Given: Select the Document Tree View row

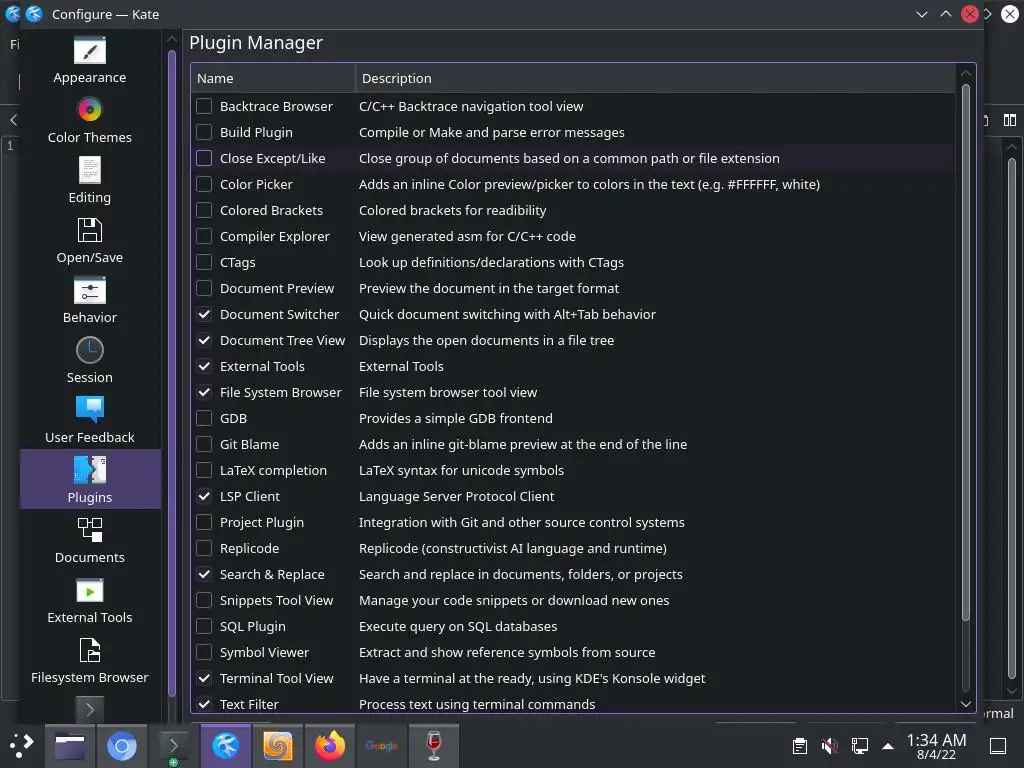Looking at the screenshot, I should coord(573,340).
